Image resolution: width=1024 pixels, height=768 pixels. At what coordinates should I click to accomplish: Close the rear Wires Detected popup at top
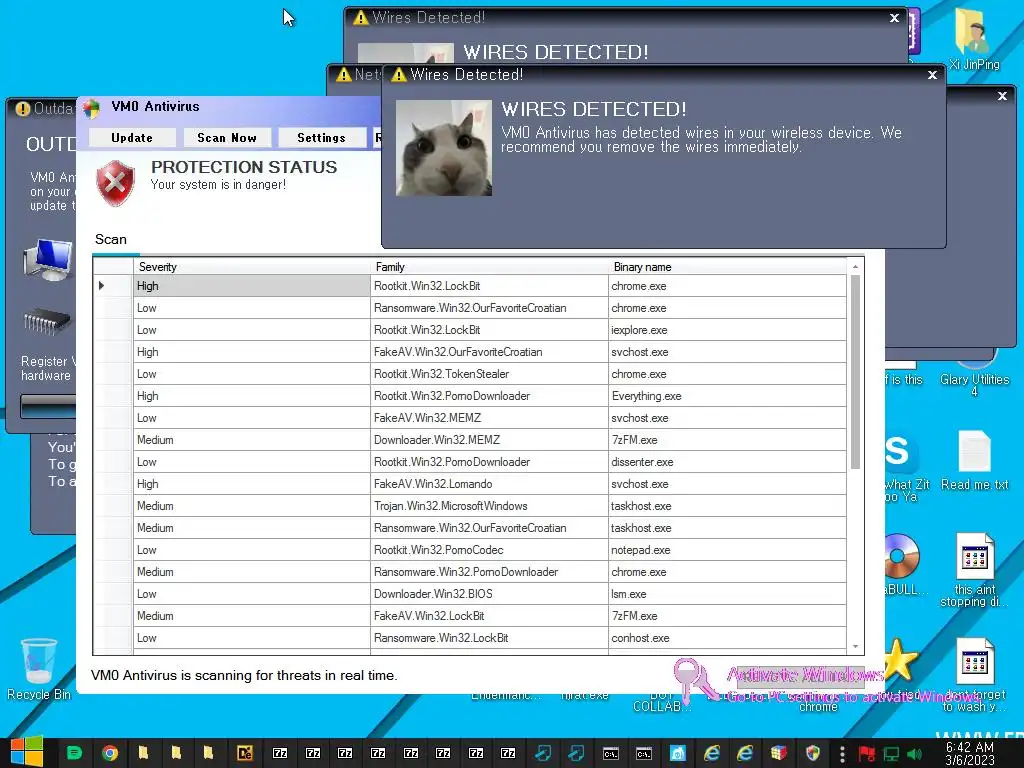pyautogui.click(x=895, y=18)
